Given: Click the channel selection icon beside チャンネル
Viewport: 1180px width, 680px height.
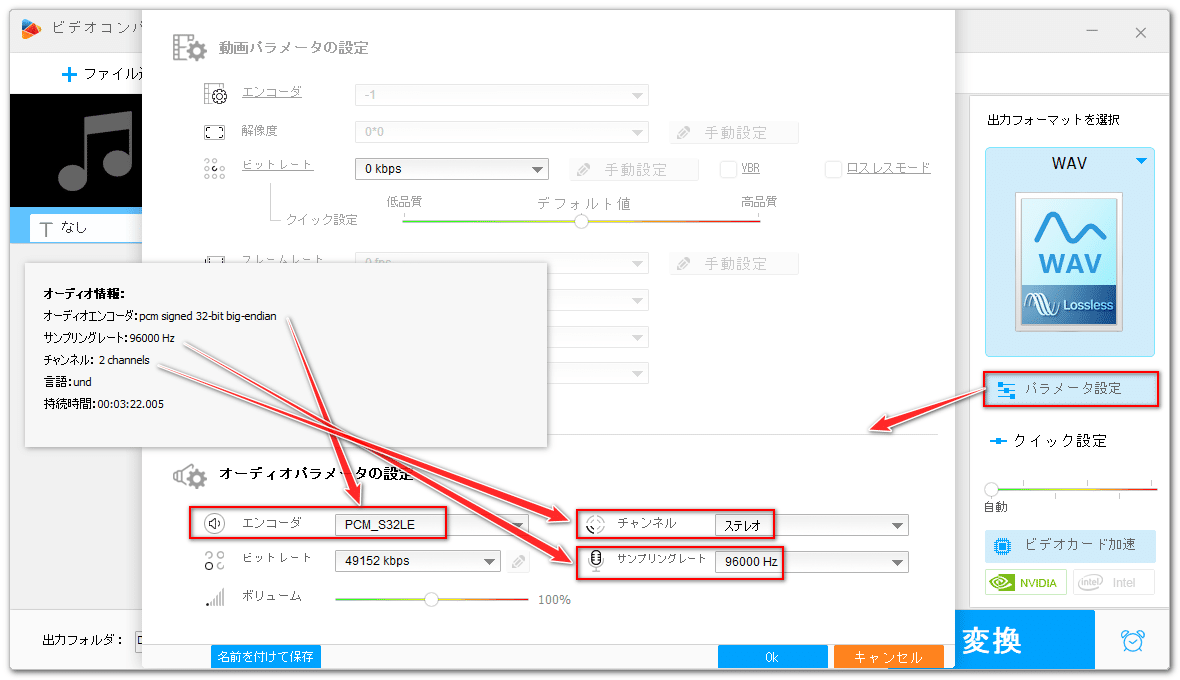Looking at the screenshot, I should tap(595, 523).
